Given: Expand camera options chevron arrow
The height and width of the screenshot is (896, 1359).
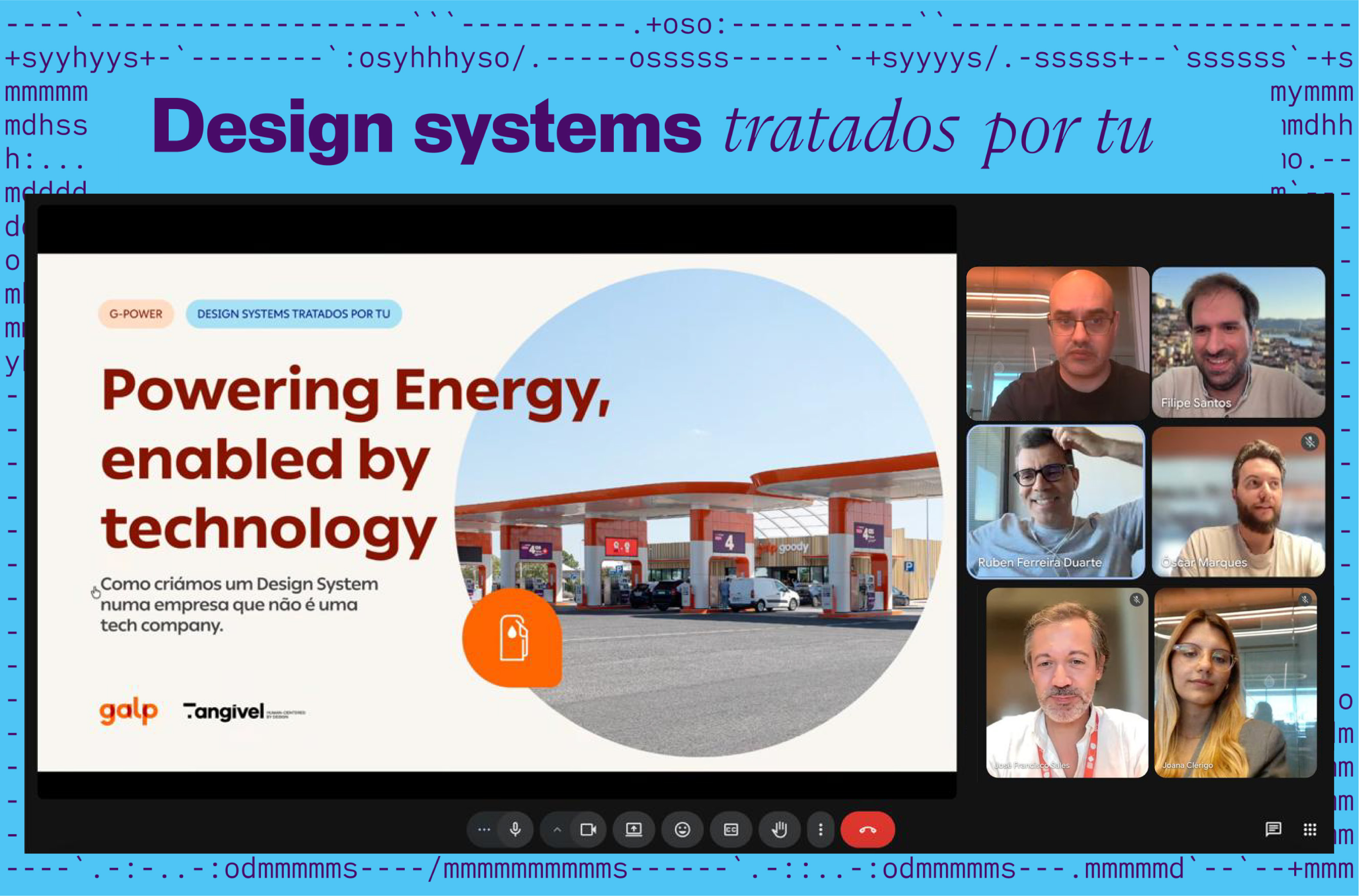Looking at the screenshot, I should tap(557, 829).
